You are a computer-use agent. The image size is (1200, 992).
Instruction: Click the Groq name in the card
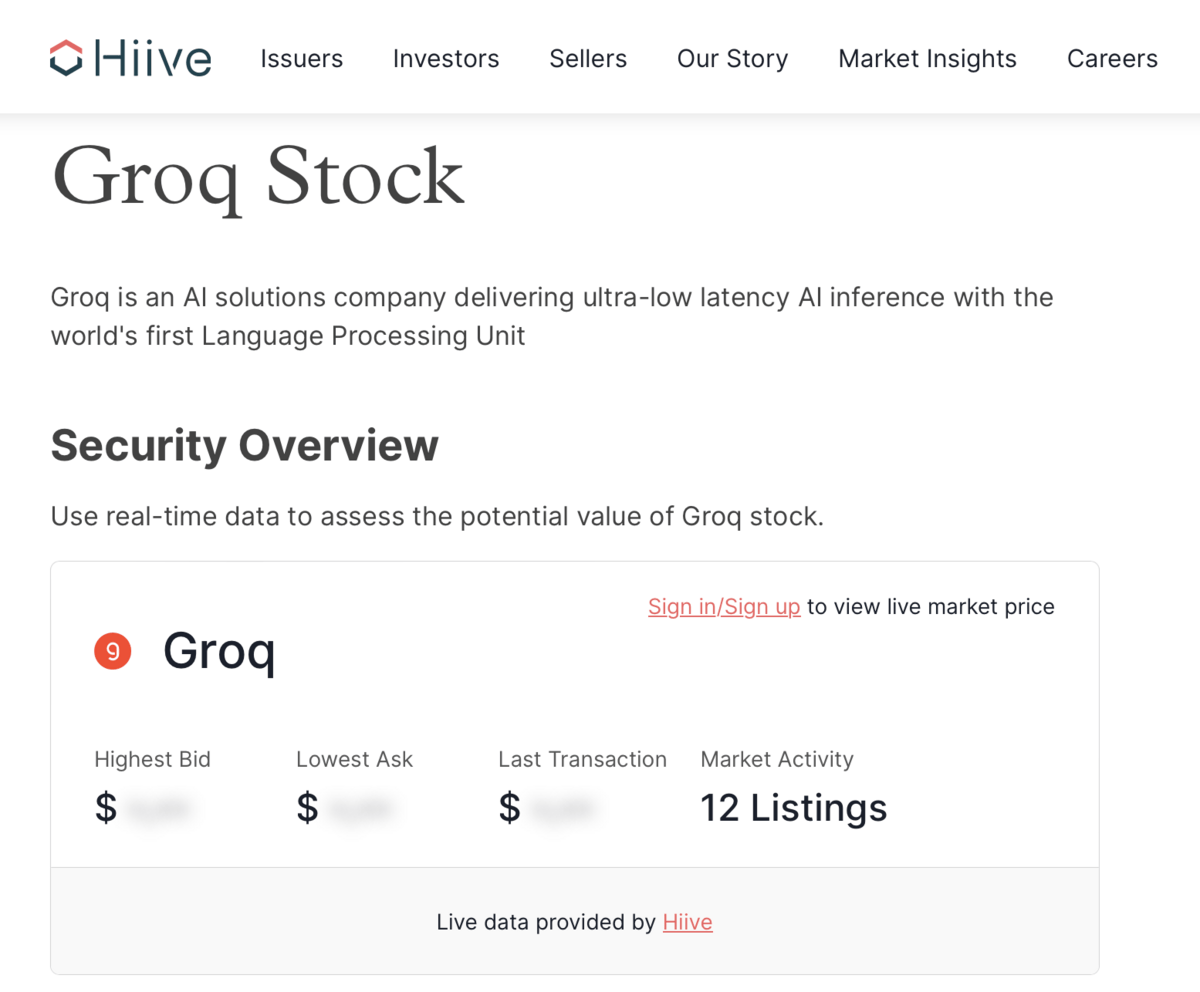coord(219,653)
